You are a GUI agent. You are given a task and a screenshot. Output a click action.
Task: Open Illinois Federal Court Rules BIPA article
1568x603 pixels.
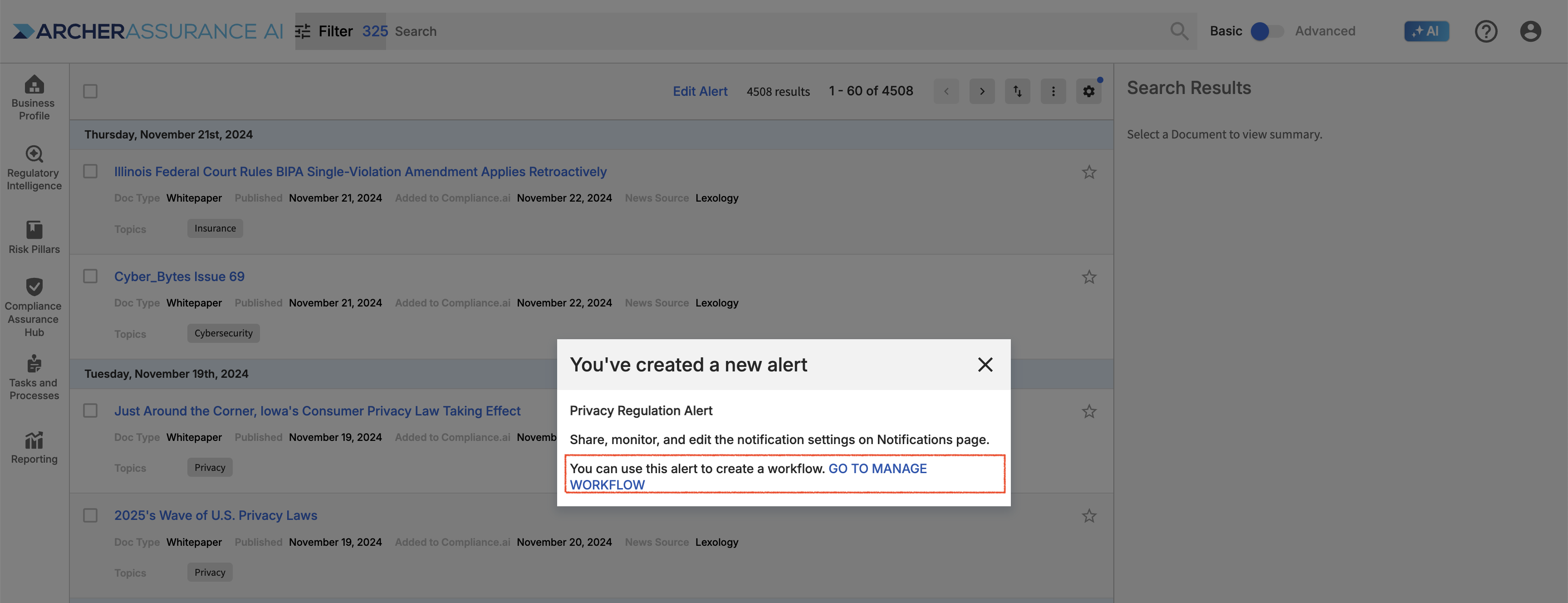point(360,172)
